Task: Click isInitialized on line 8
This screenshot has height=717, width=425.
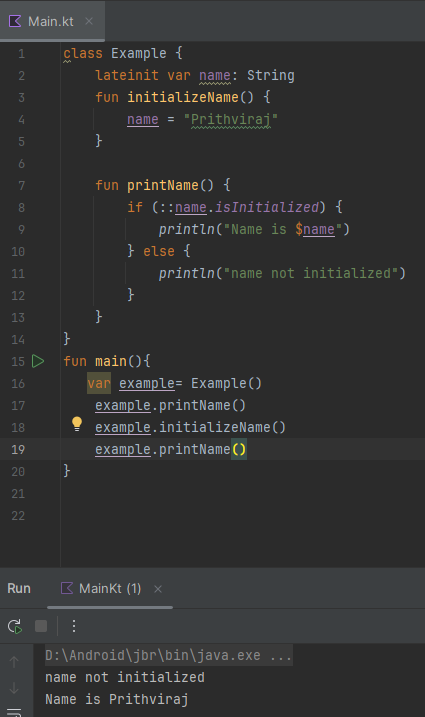Action: point(267,207)
